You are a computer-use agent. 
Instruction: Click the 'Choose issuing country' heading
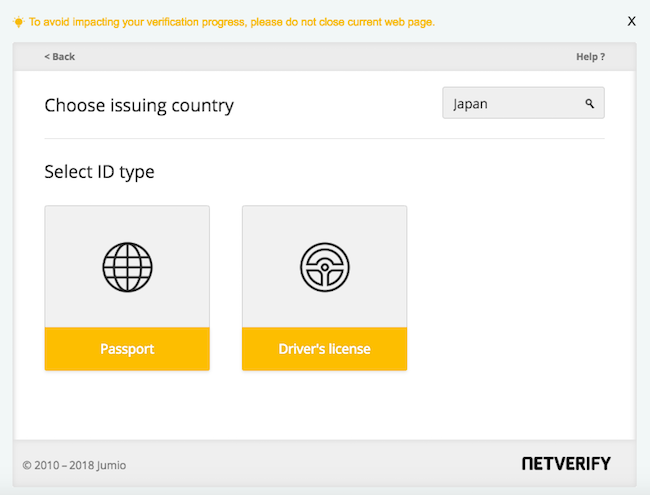[139, 105]
